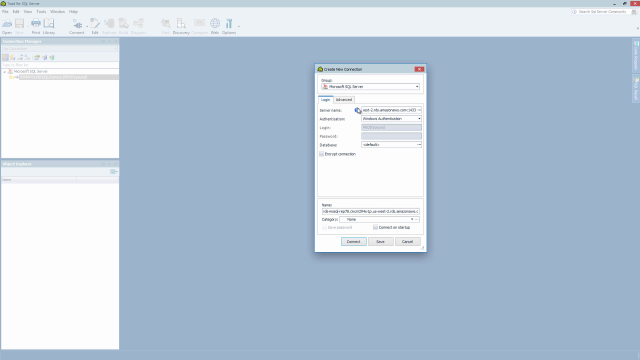Select the Microsoft SQL Server tree item
Screen dimensions: 640x360
click(x=31, y=71)
